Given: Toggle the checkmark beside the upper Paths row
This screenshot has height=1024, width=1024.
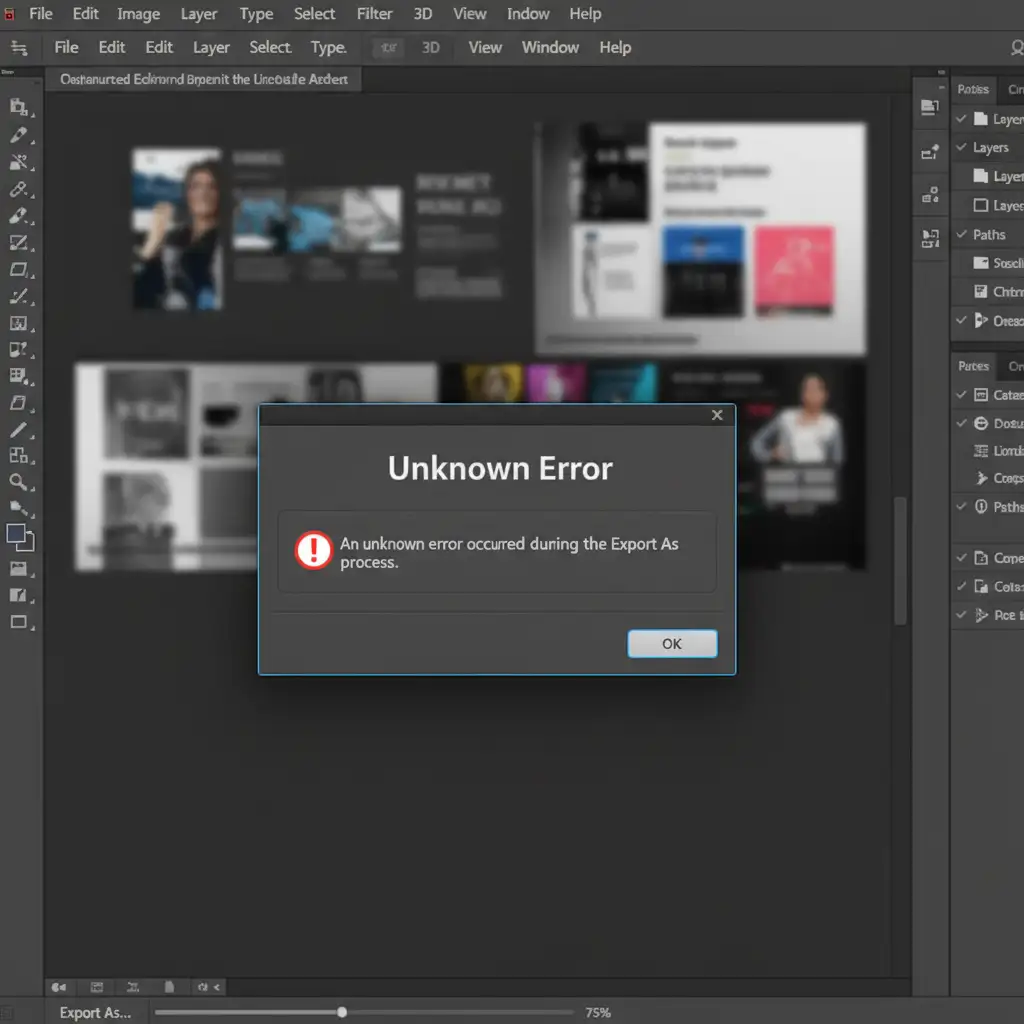Looking at the screenshot, I should pyautogui.click(x=961, y=235).
